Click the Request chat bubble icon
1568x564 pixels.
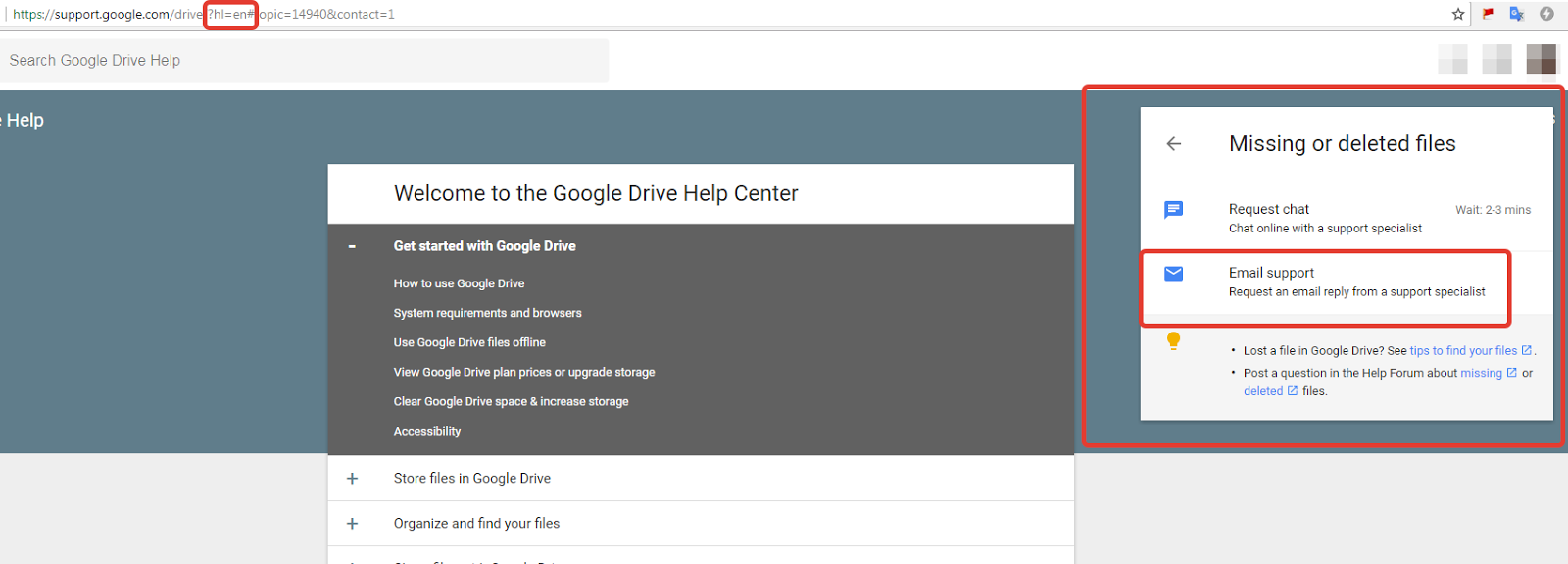tap(1173, 209)
